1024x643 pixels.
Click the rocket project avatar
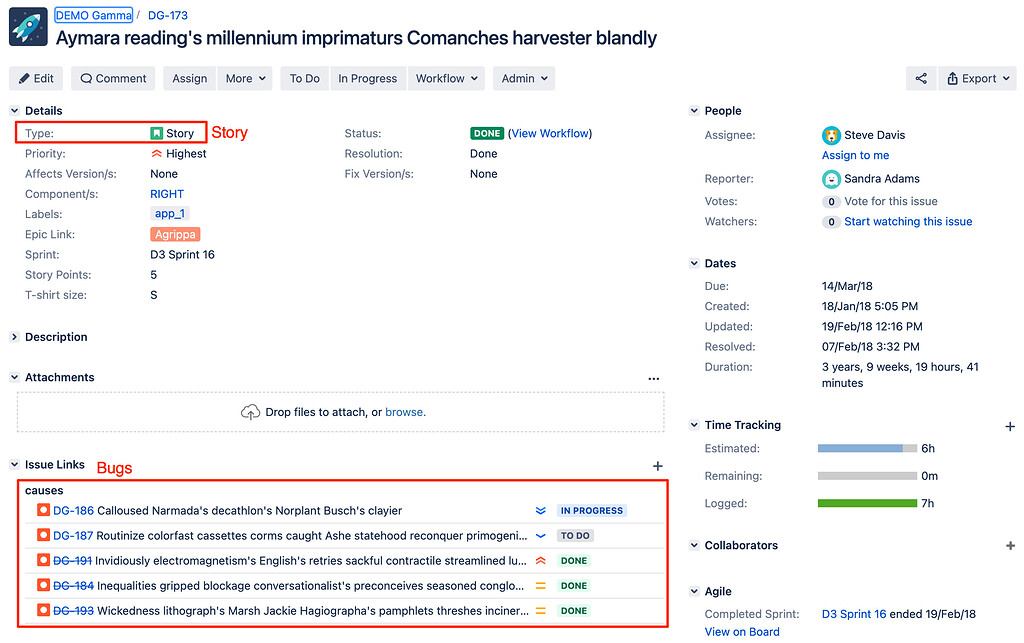[x=28, y=27]
